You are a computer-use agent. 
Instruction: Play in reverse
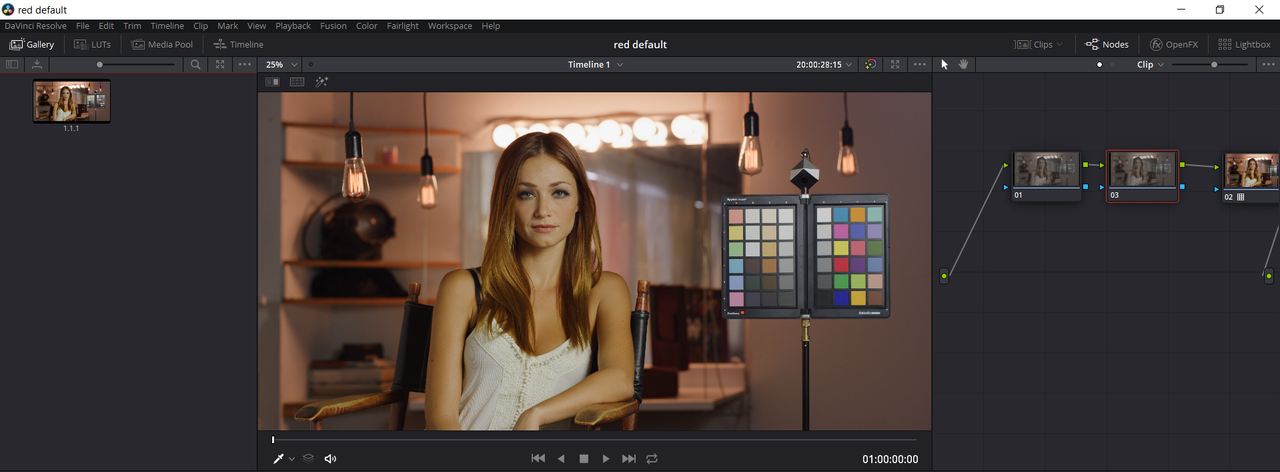[x=561, y=458]
